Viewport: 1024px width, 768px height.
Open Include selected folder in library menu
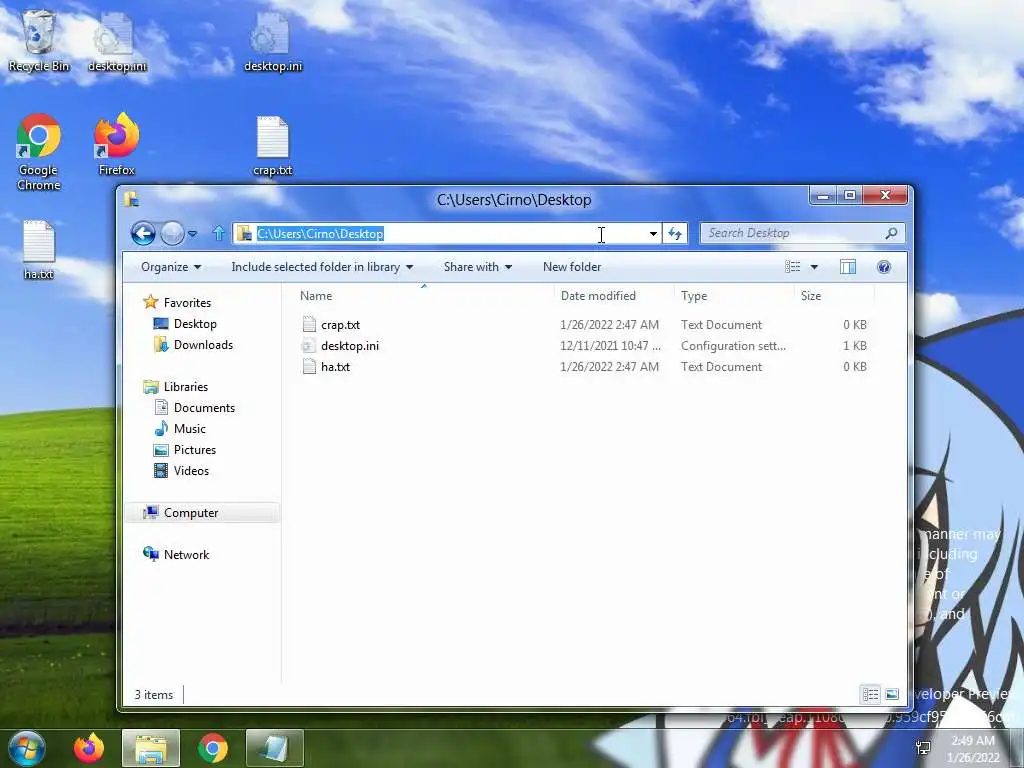322,266
